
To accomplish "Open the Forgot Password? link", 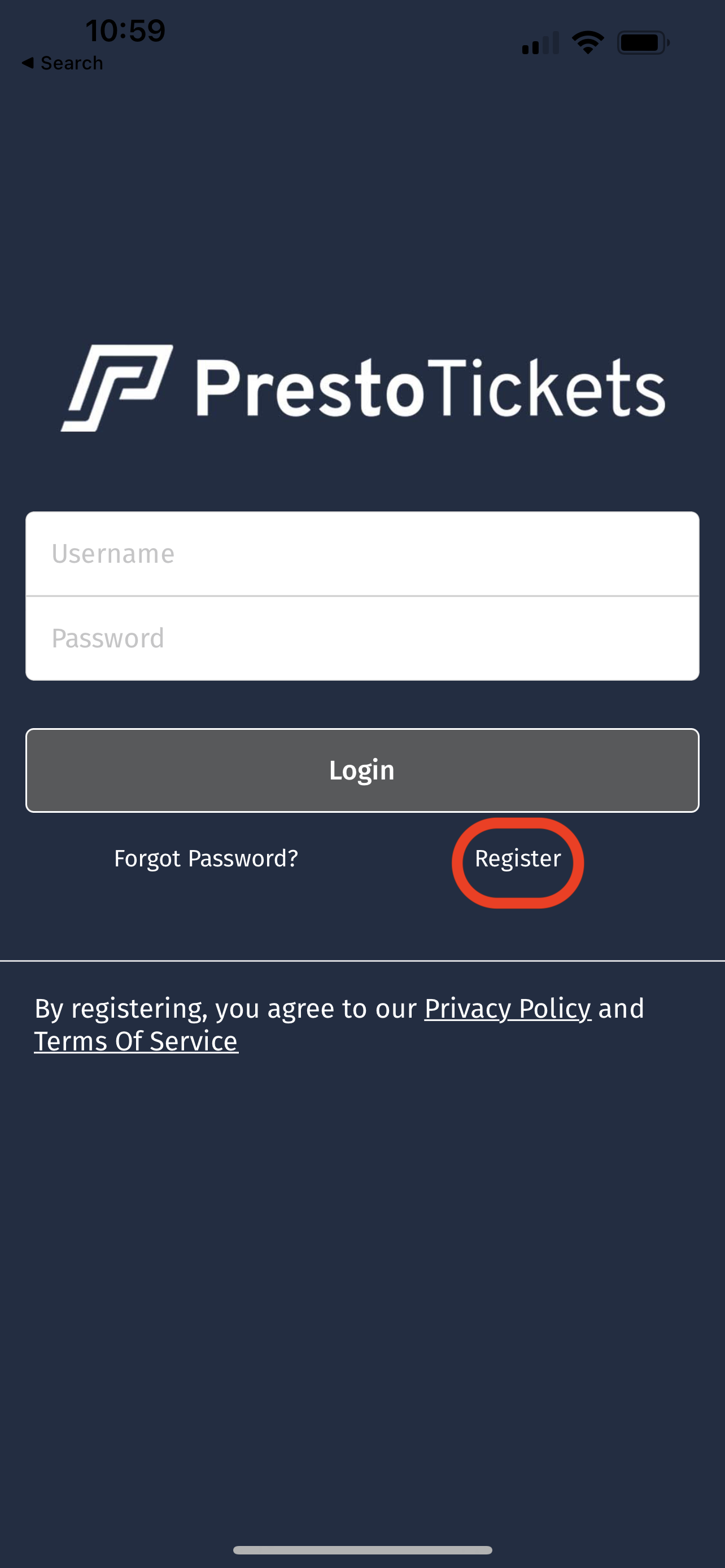I will (x=206, y=859).
